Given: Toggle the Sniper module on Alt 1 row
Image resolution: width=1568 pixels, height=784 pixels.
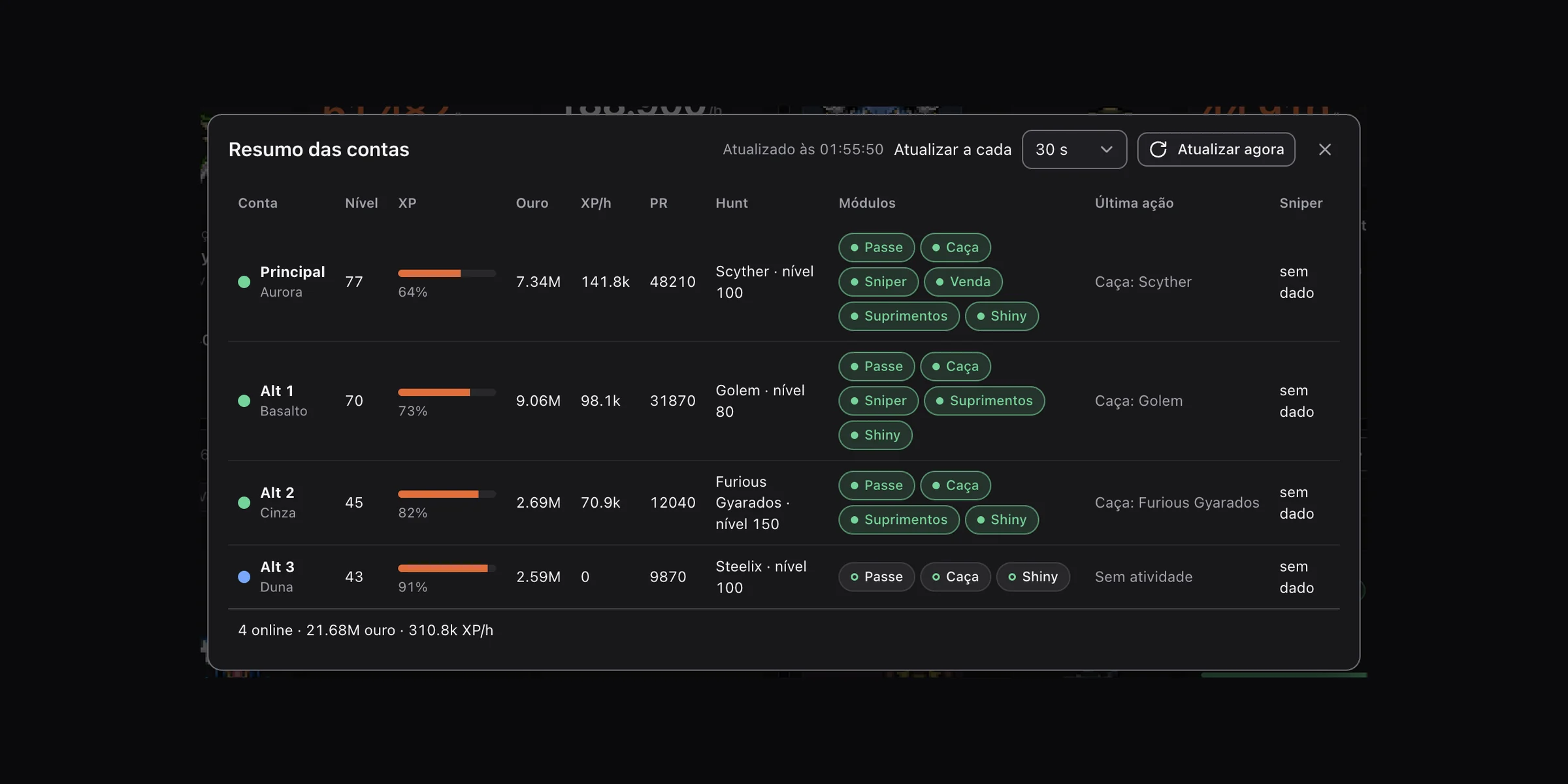Looking at the screenshot, I should (878, 400).
